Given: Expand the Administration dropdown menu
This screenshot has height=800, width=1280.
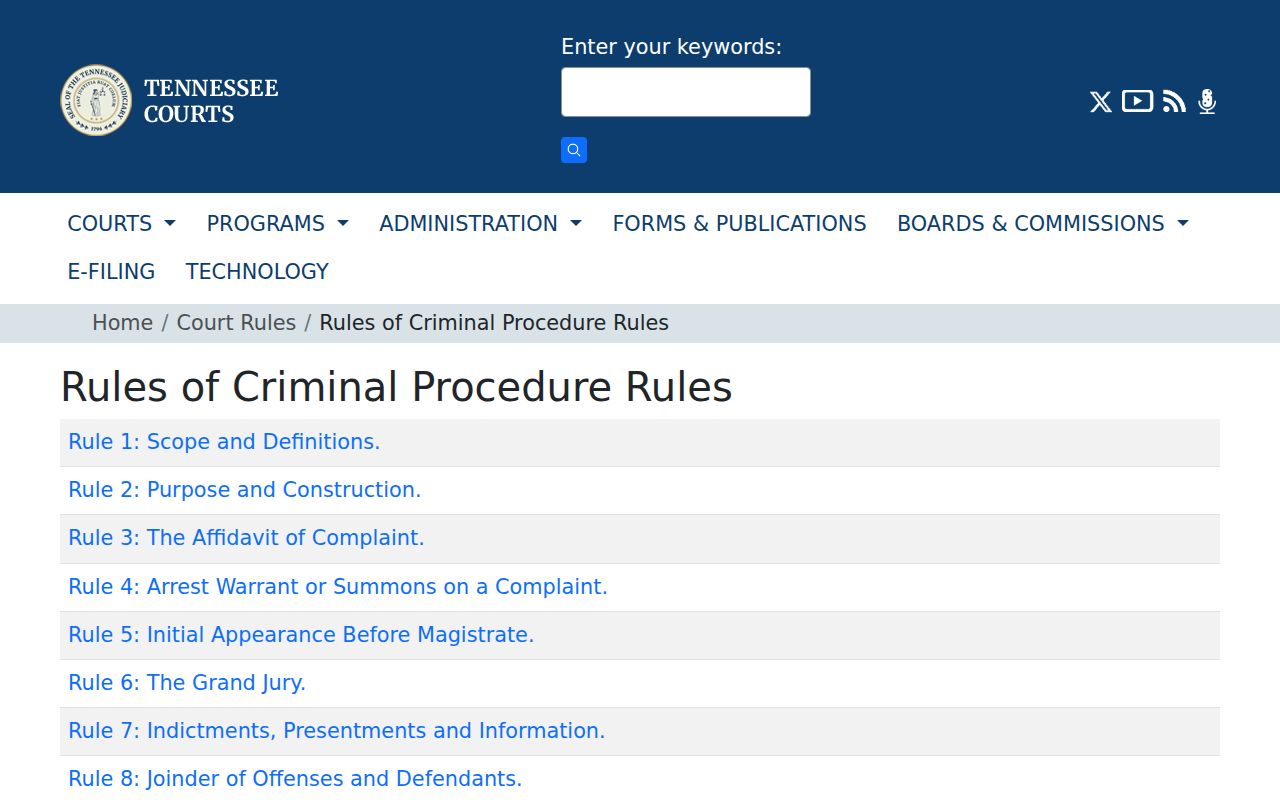Looking at the screenshot, I should [480, 223].
